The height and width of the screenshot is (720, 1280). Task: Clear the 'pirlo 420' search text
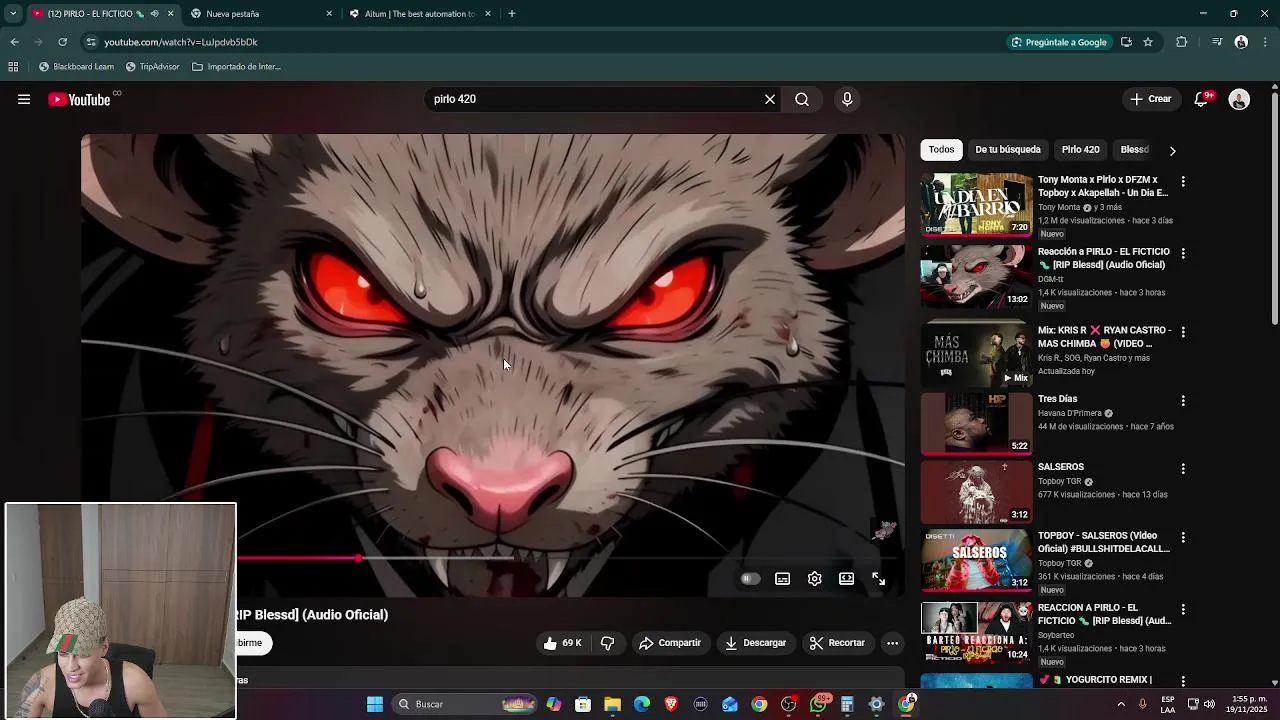(x=770, y=99)
